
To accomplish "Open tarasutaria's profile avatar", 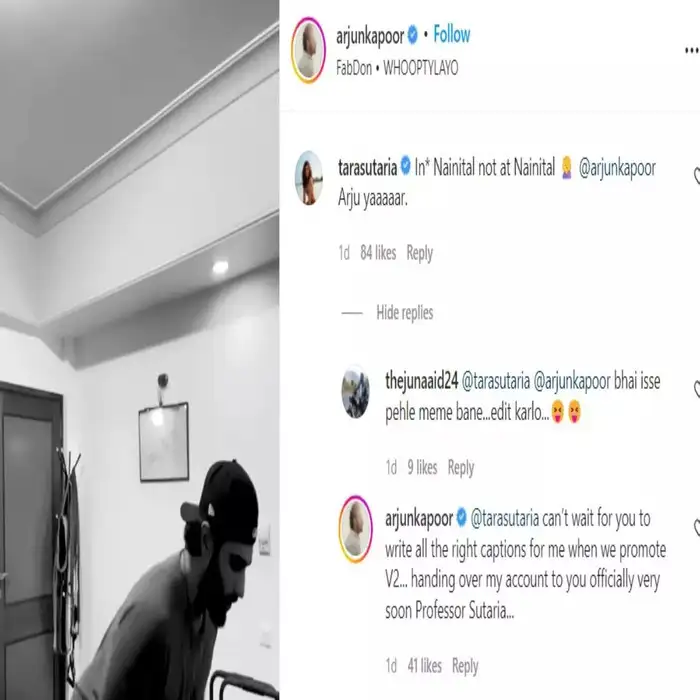I will [x=309, y=178].
